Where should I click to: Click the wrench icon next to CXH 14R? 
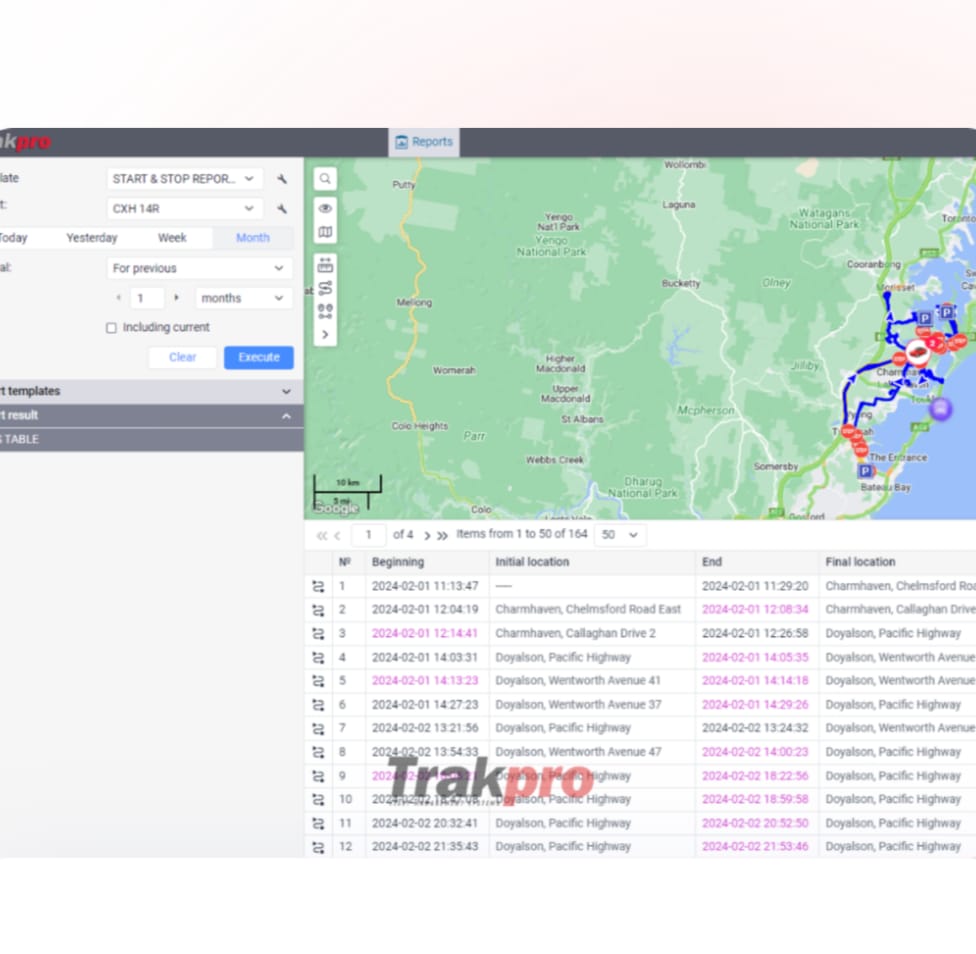tap(281, 208)
